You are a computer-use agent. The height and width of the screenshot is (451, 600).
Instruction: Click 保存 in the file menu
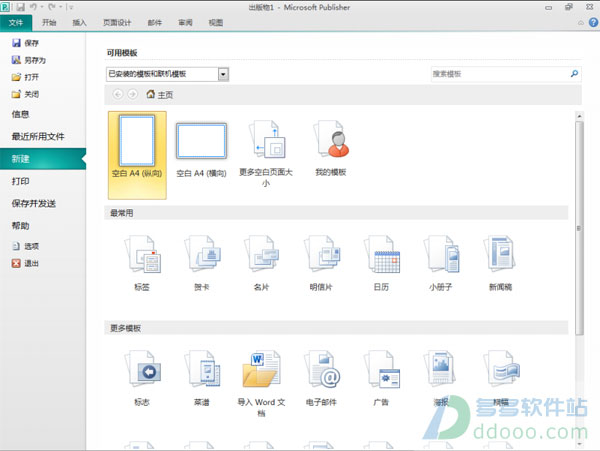(x=25, y=43)
